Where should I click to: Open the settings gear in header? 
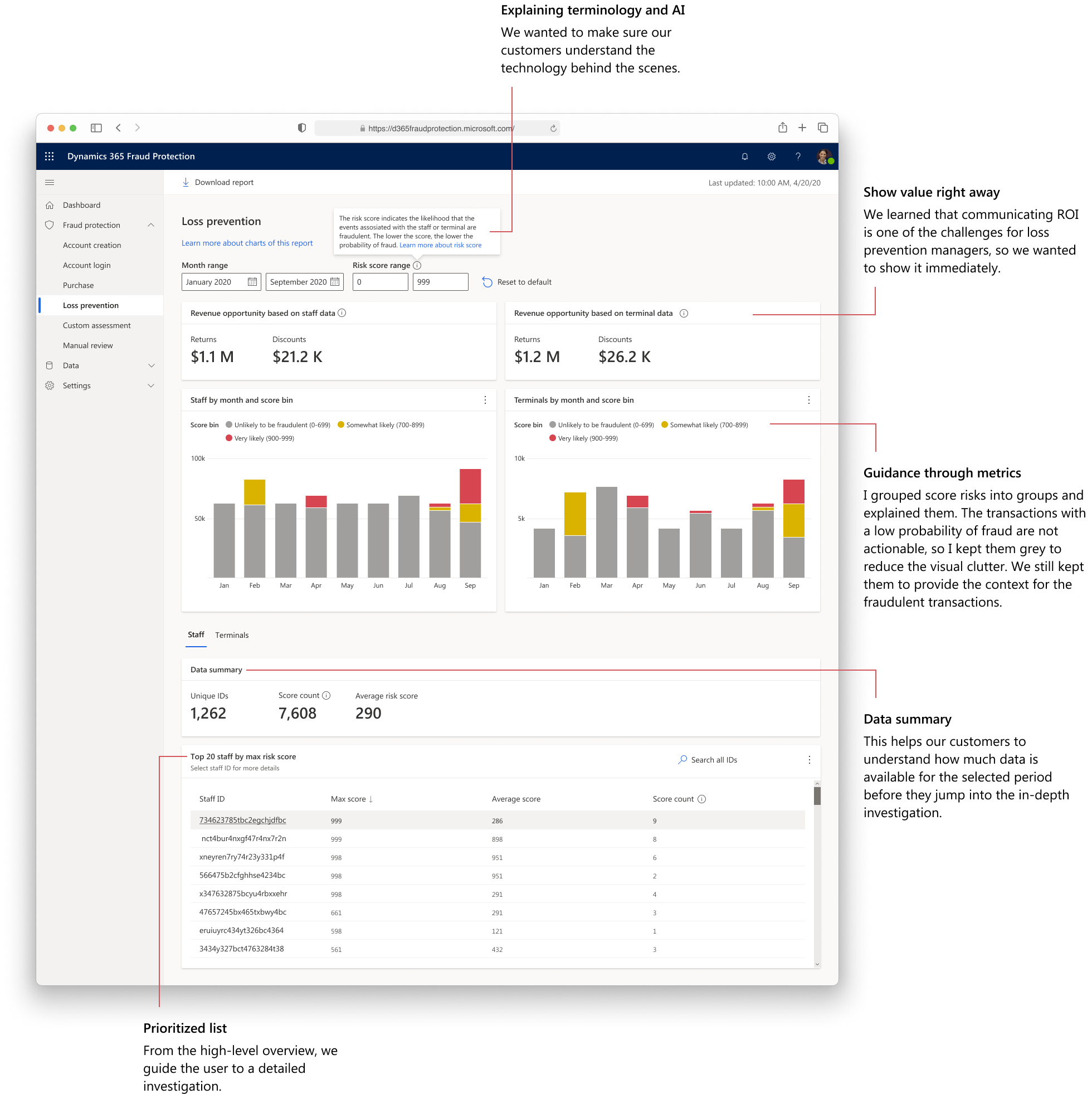[x=771, y=157]
